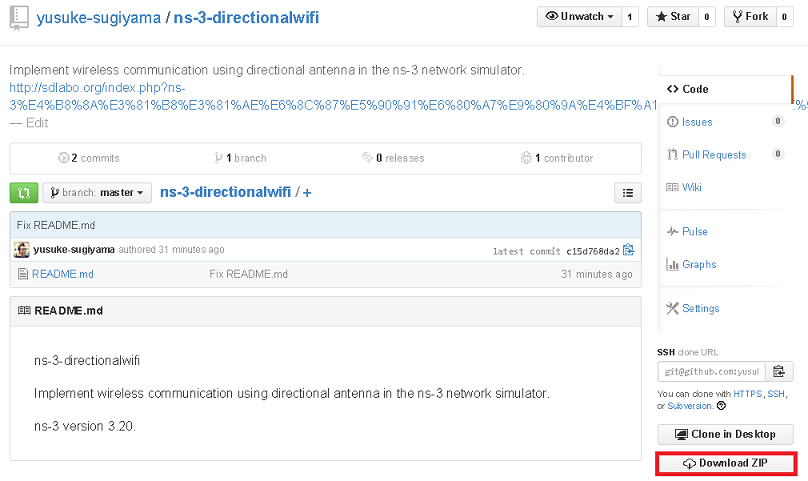Click the SSH clone URL field
The width and height of the screenshot is (808, 481).
click(711, 371)
